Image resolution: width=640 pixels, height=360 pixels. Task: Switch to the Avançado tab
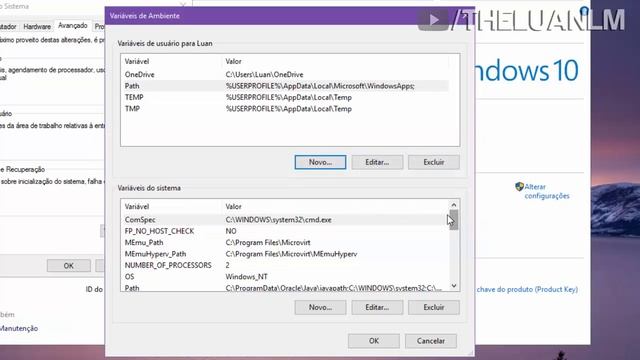tap(73, 26)
